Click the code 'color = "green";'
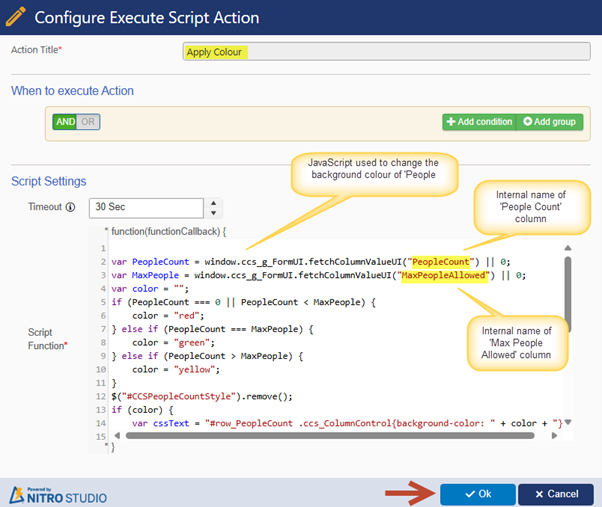Screen dimensions: 602x507 click(174, 342)
